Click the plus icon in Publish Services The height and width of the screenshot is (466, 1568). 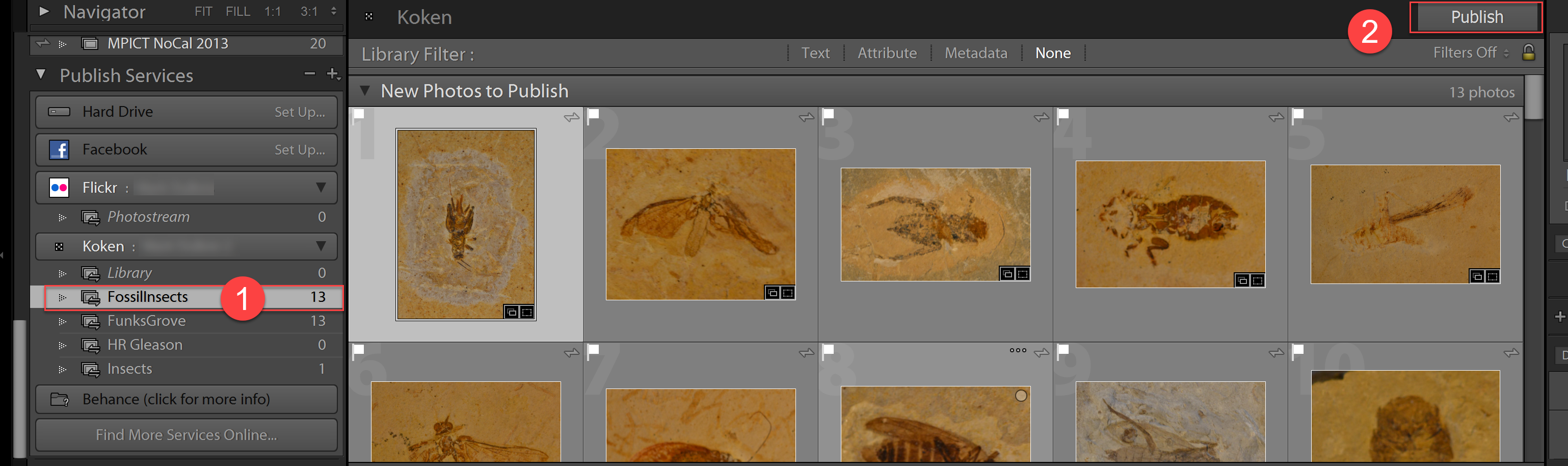[333, 74]
